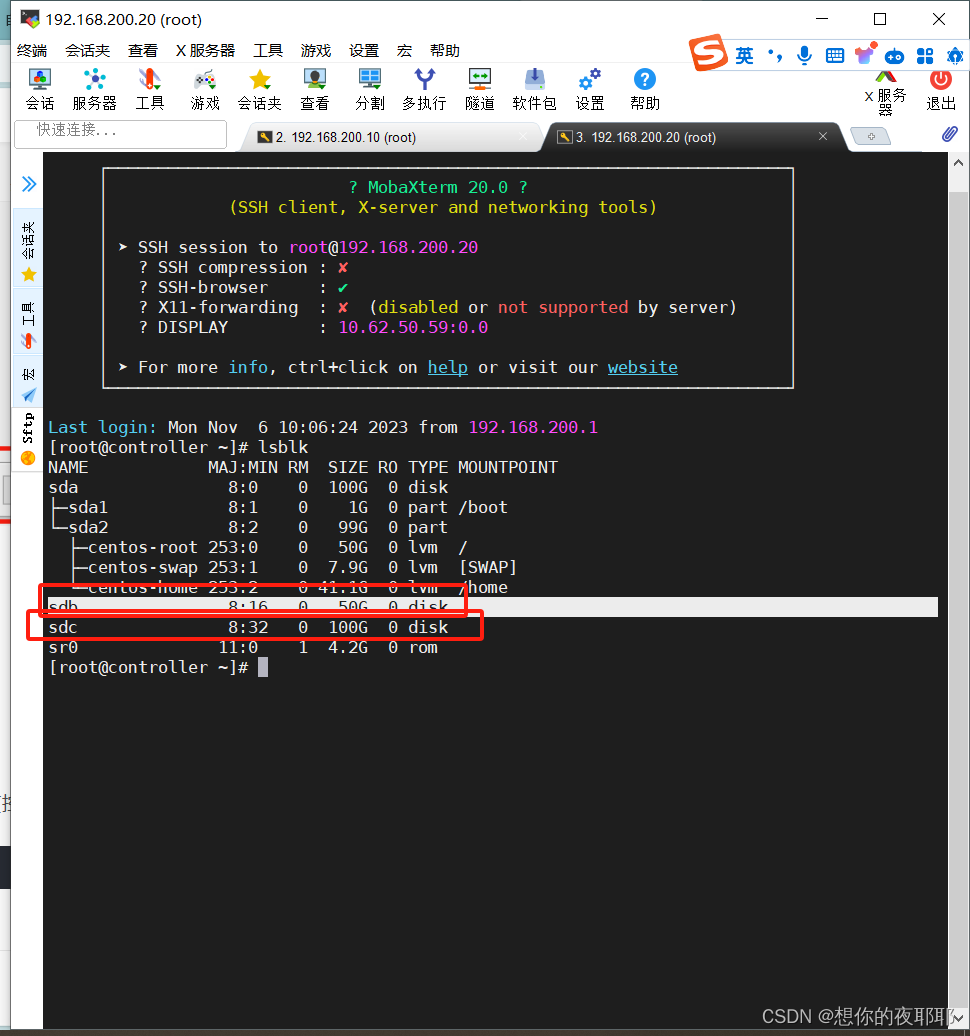
Task: Close the 192.168.200.10 session tab
Action: pos(523,136)
